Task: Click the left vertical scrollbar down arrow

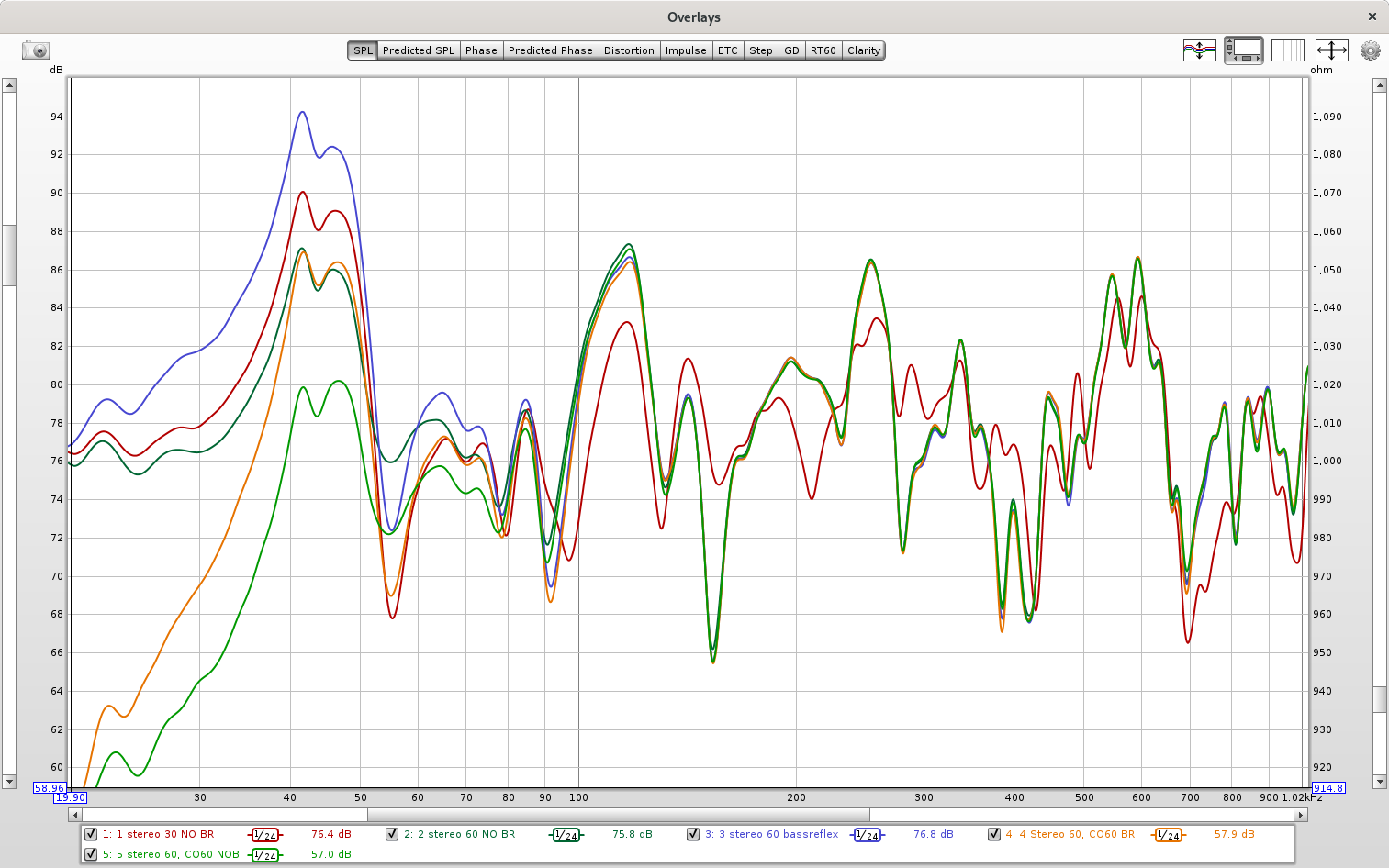Action: pyautogui.click(x=9, y=782)
